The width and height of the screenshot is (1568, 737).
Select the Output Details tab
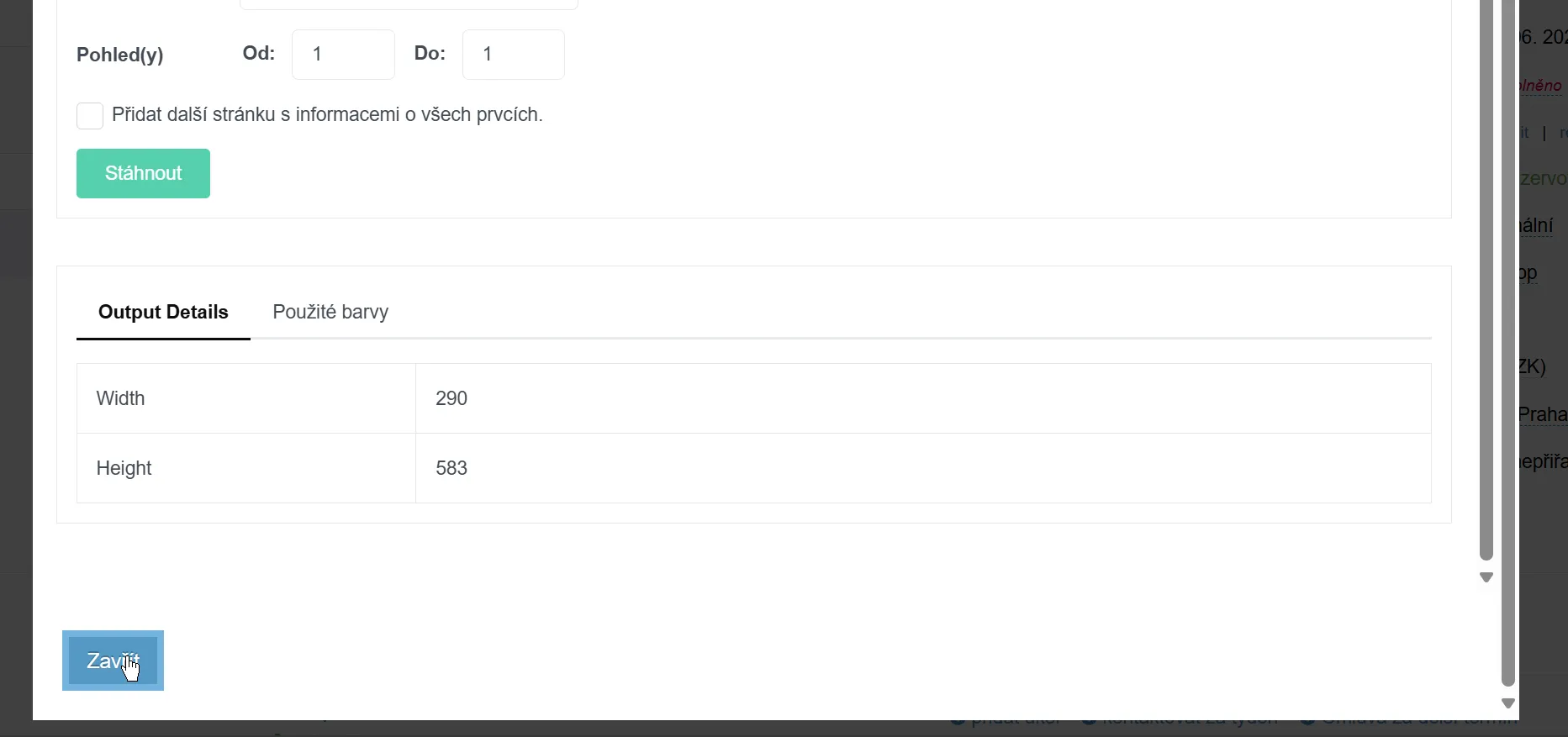point(163,313)
